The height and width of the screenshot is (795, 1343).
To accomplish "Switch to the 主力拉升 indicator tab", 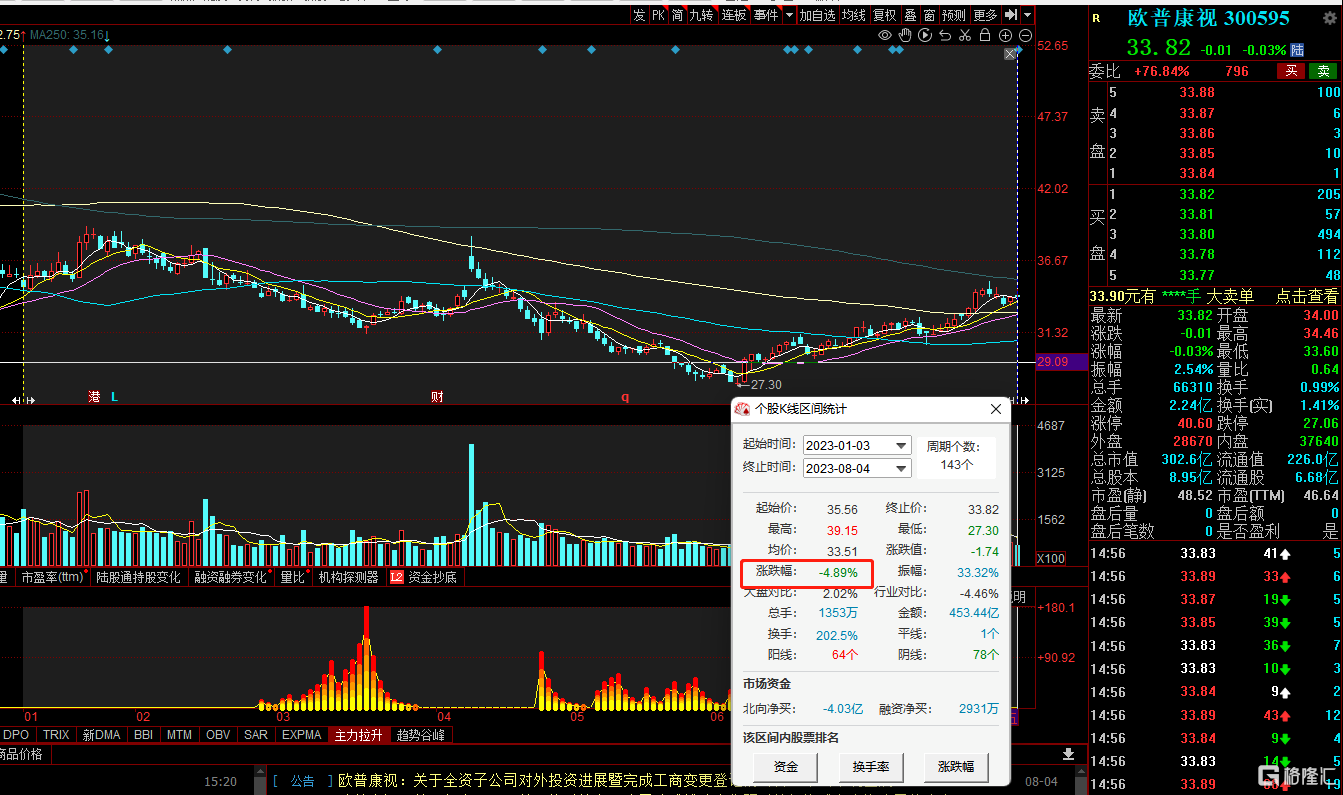I will click(x=360, y=735).
